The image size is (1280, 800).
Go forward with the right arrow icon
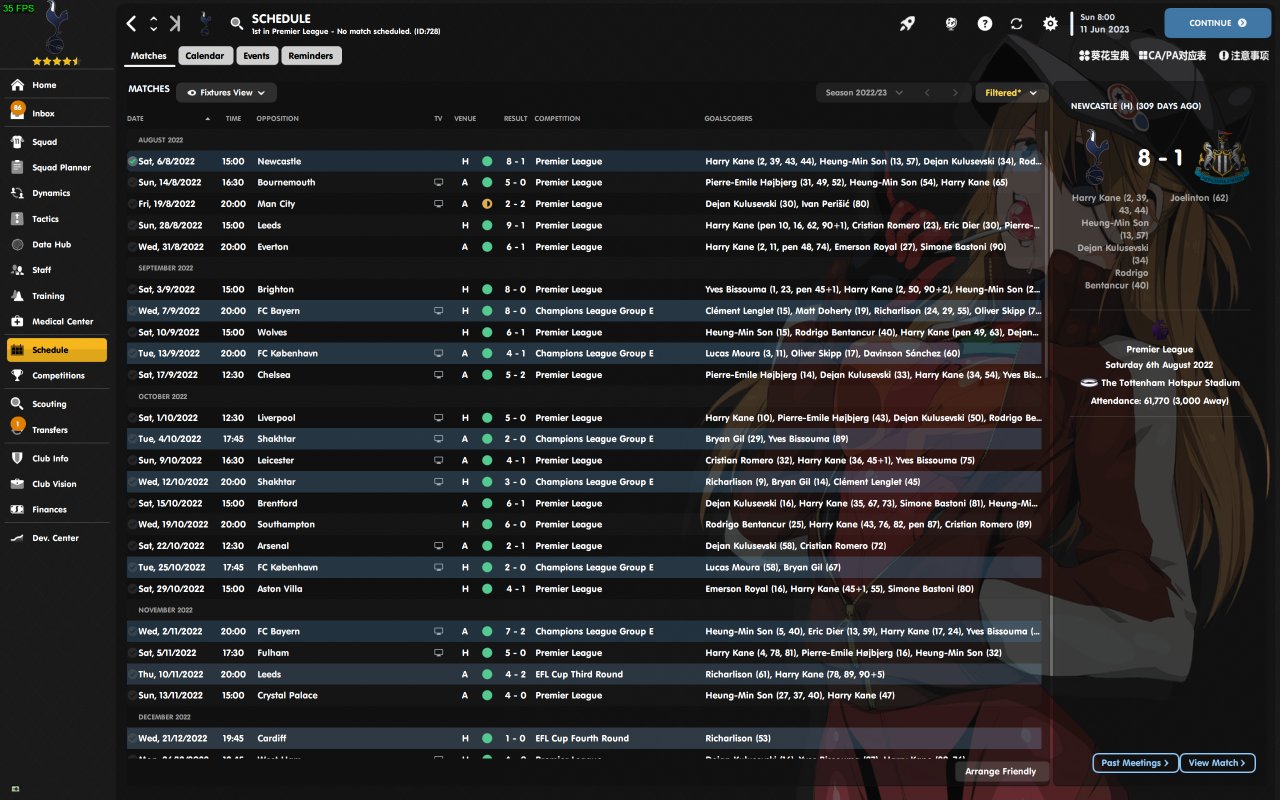175,23
